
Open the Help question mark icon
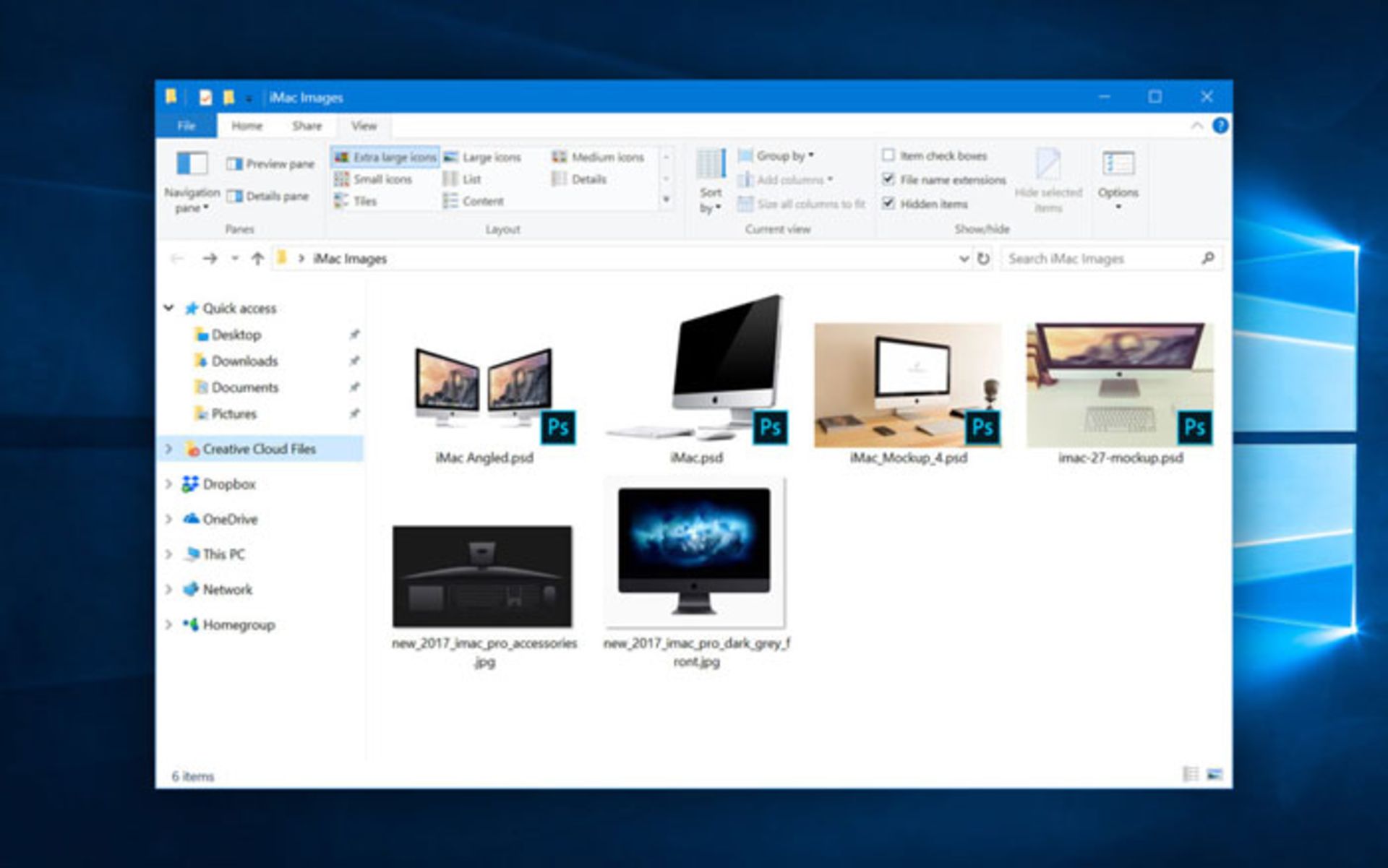point(1220,126)
